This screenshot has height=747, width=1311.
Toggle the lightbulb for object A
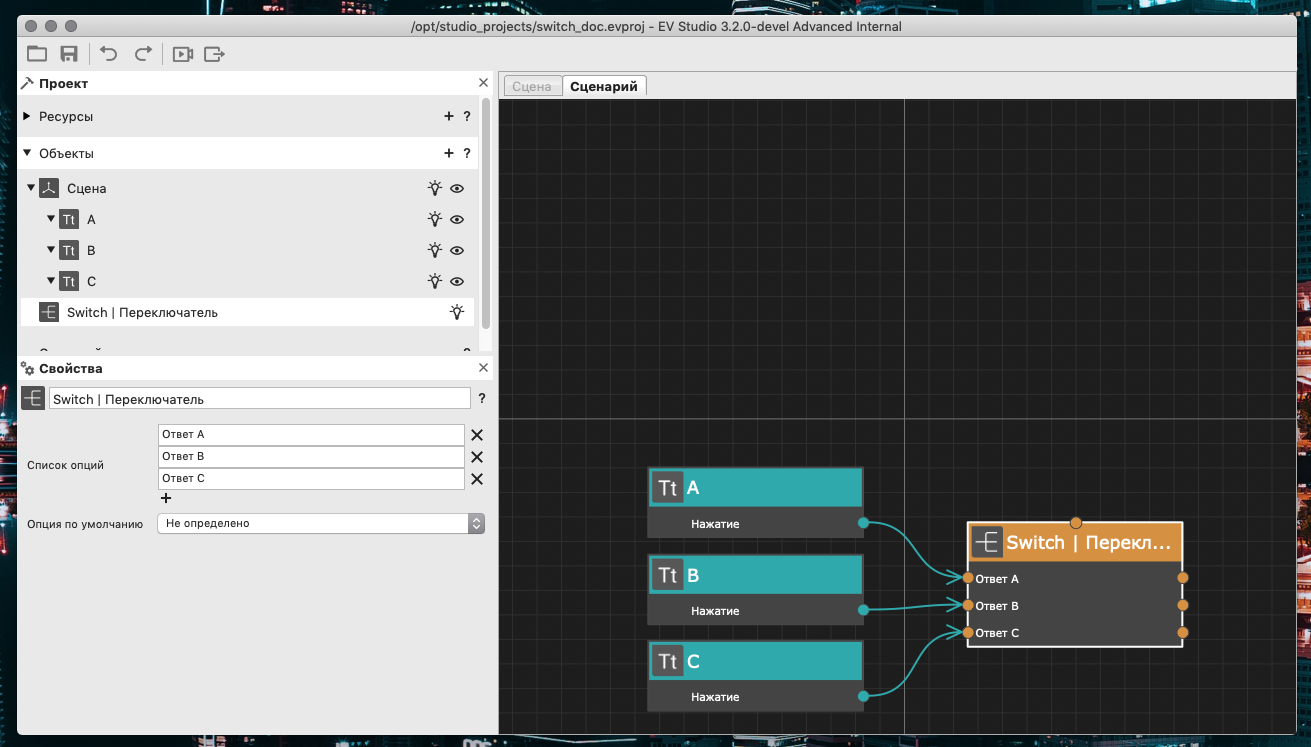coord(435,219)
